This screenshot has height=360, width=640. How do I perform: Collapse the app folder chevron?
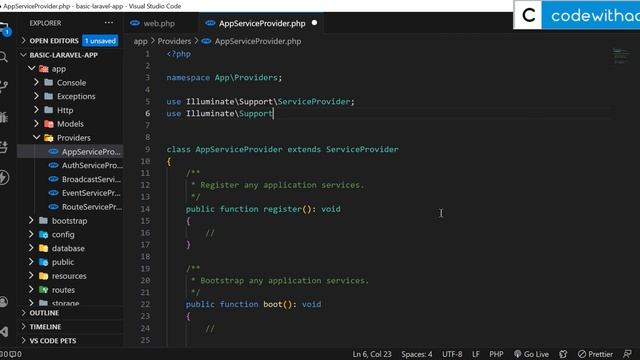pyautogui.click(x=31, y=69)
